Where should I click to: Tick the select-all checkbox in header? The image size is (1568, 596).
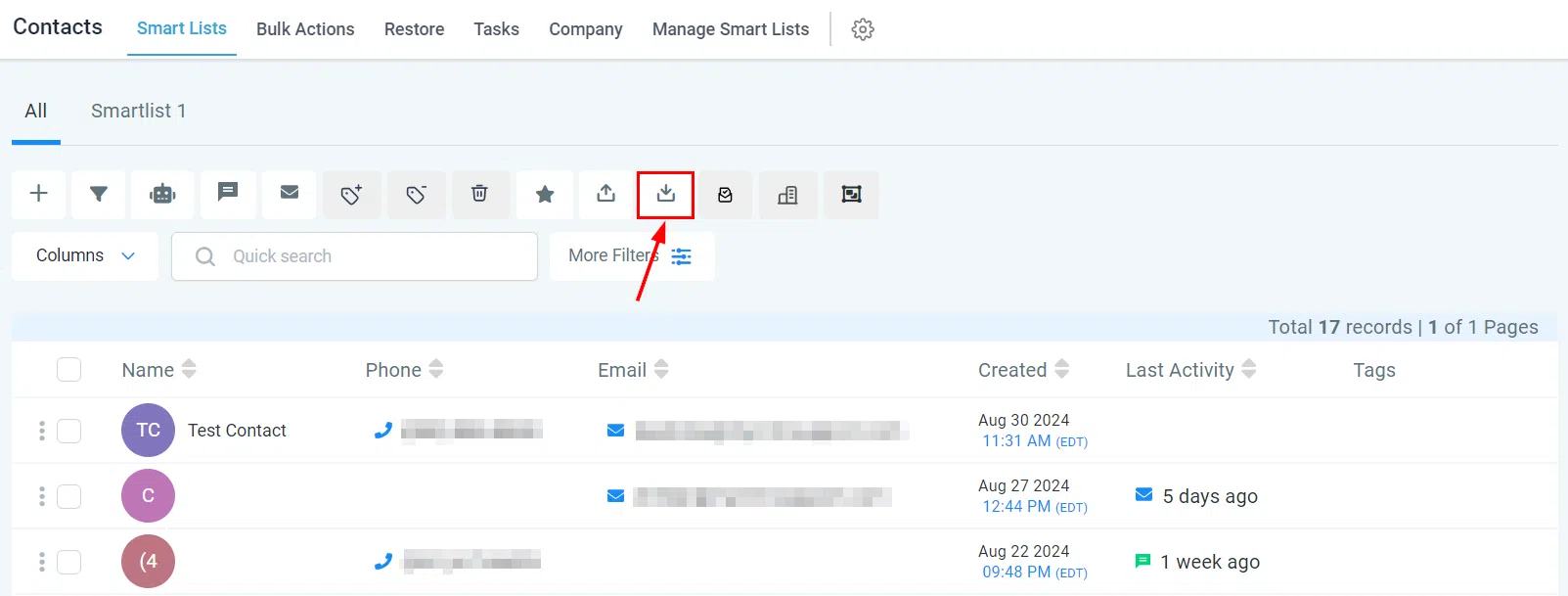[x=68, y=369]
